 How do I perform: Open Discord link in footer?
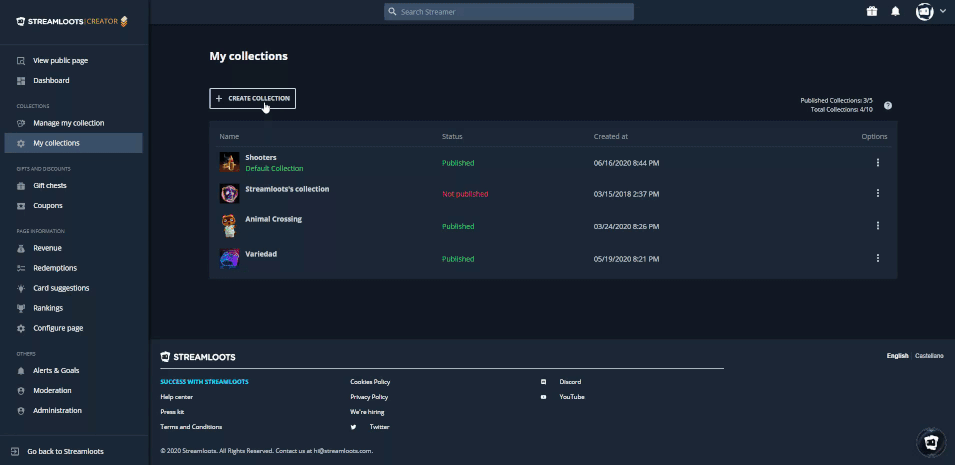(570, 382)
